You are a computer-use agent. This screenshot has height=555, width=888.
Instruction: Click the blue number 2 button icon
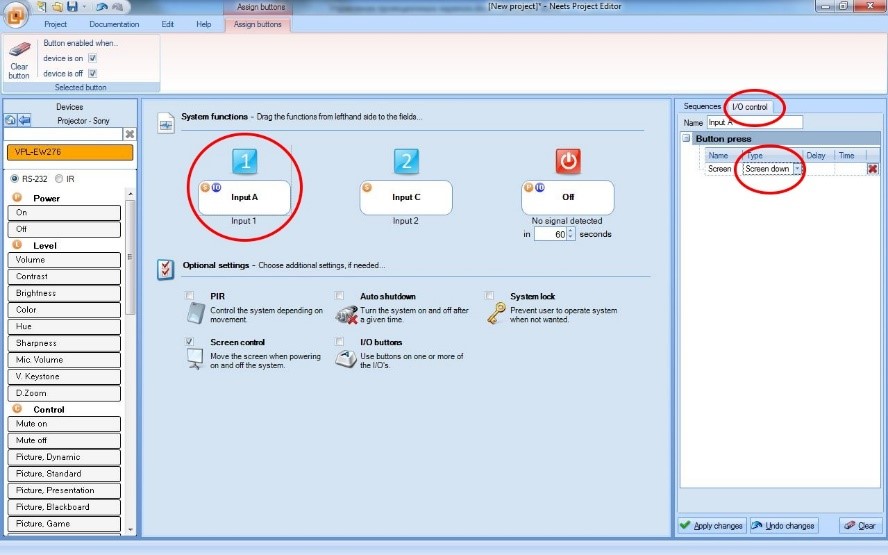click(x=406, y=161)
